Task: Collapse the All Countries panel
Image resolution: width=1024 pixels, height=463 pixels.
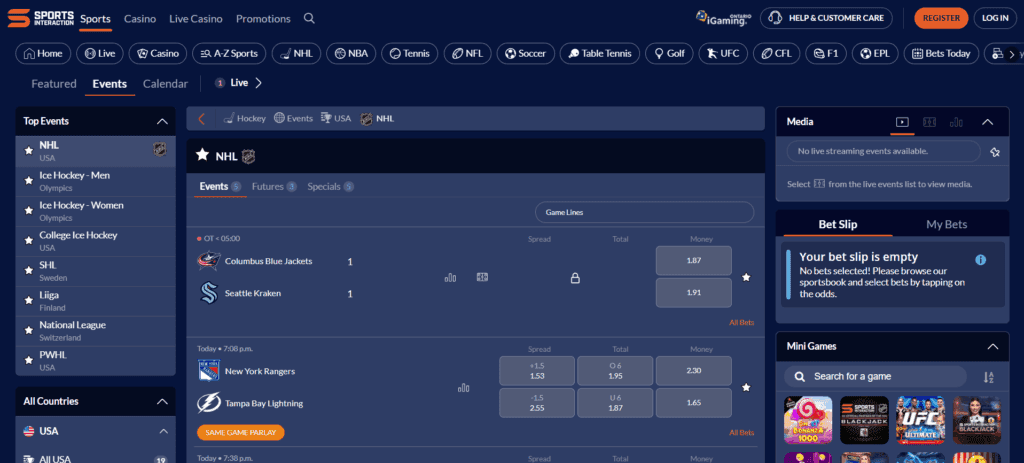Action: tap(163, 402)
